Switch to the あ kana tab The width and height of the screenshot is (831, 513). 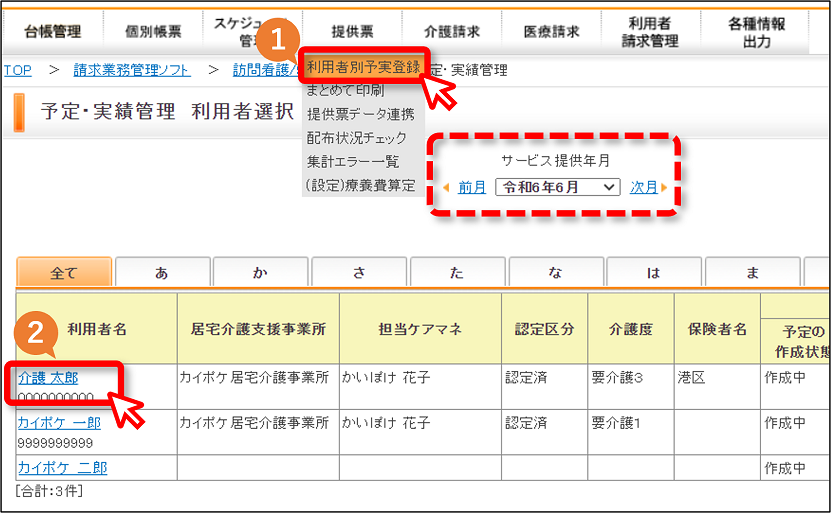coord(162,272)
